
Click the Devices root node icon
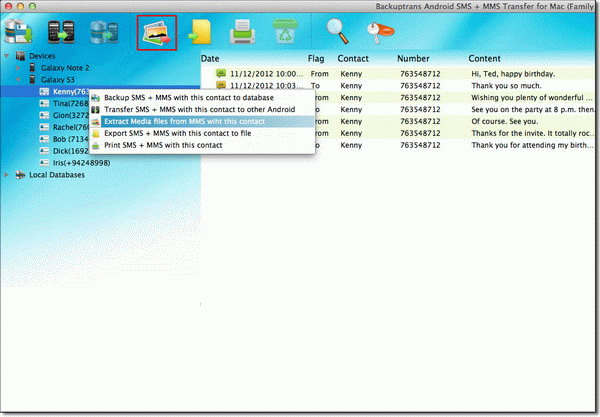tap(20, 56)
